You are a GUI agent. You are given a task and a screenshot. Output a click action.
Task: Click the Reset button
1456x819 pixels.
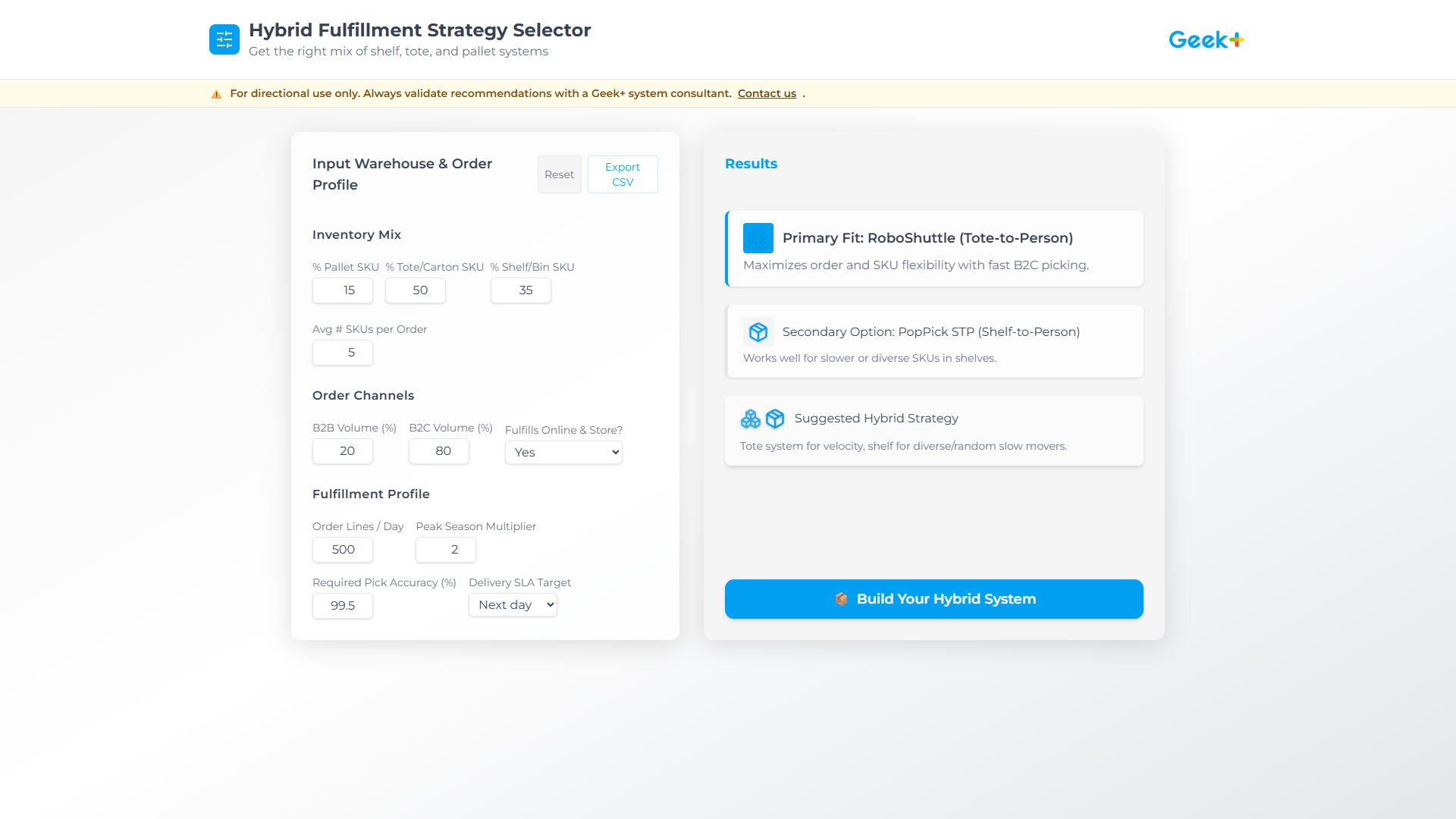559,174
